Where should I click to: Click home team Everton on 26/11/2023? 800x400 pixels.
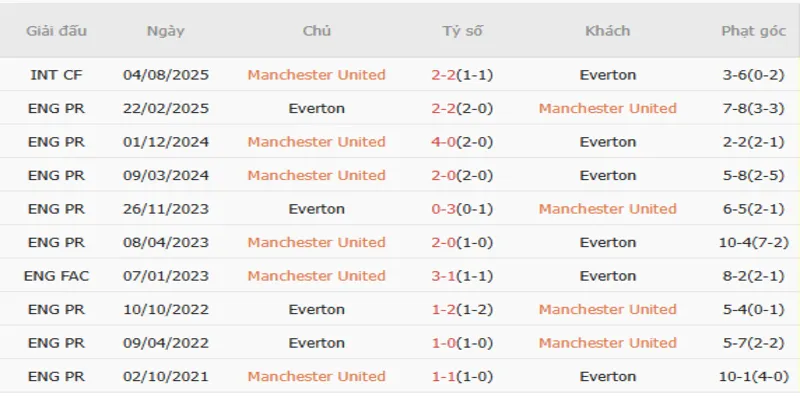pos(316,209)
